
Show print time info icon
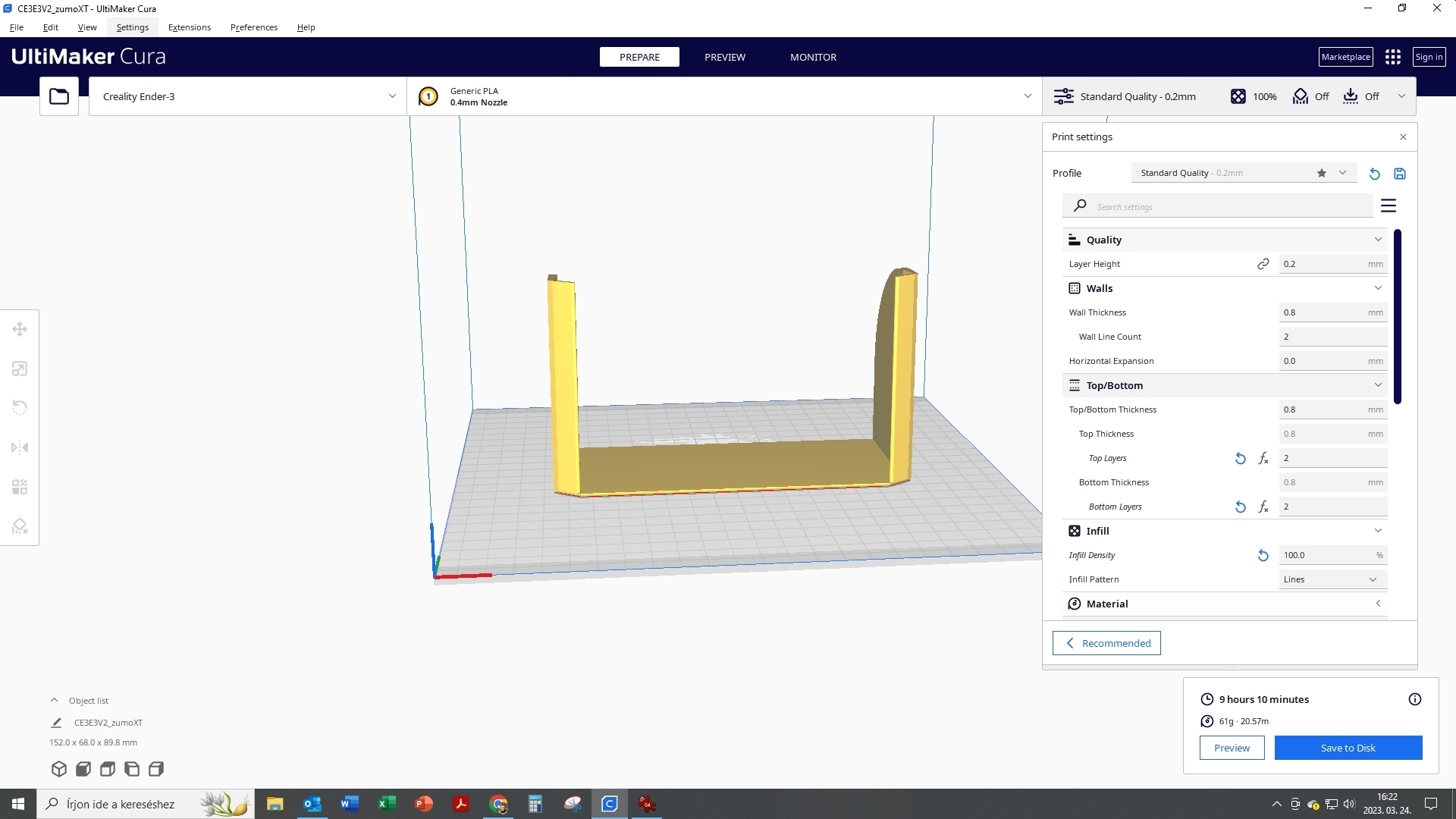click(x=1415, y=699)
